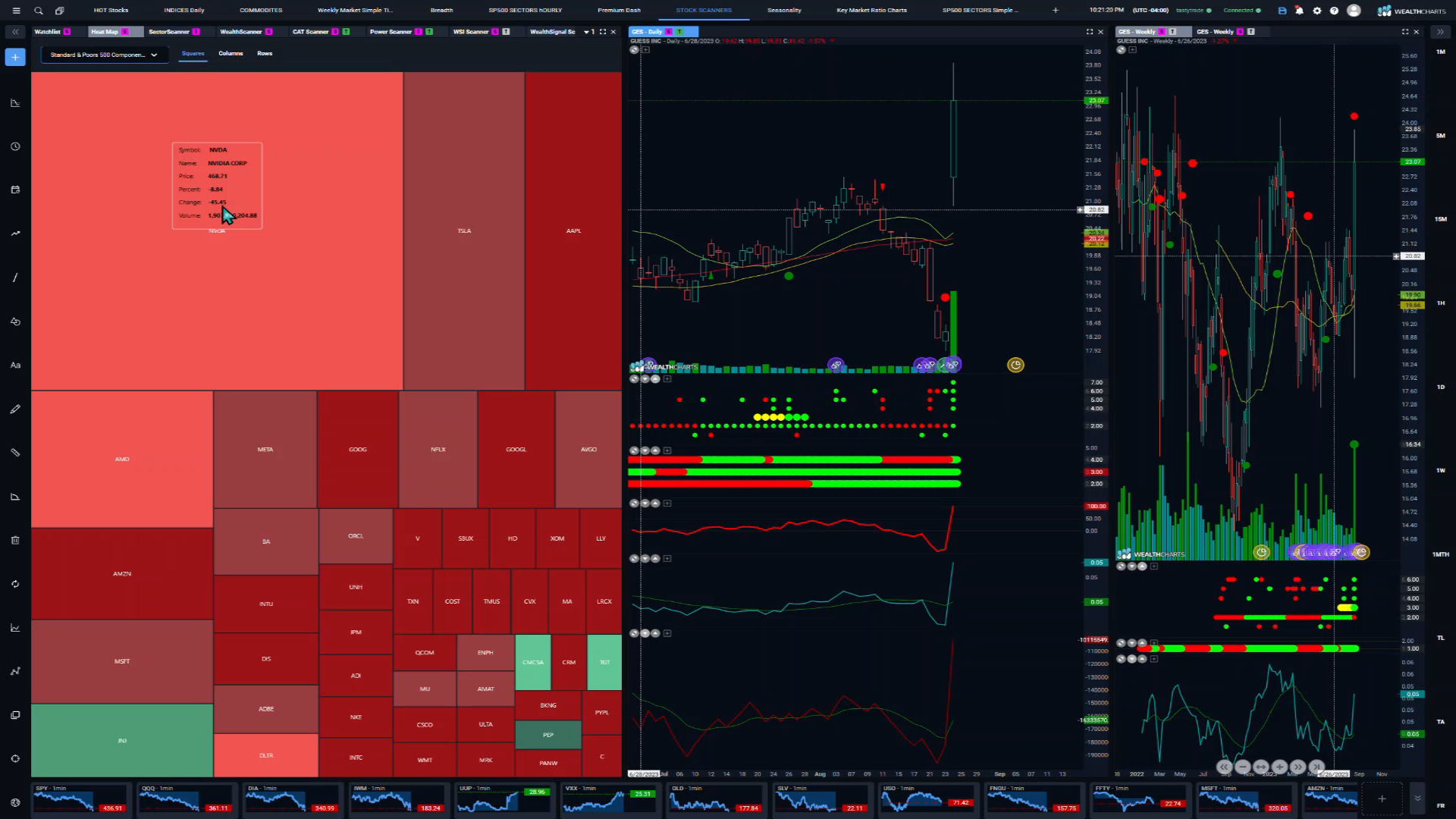Click the TSLA heat map tile

[x=464, y=231]
